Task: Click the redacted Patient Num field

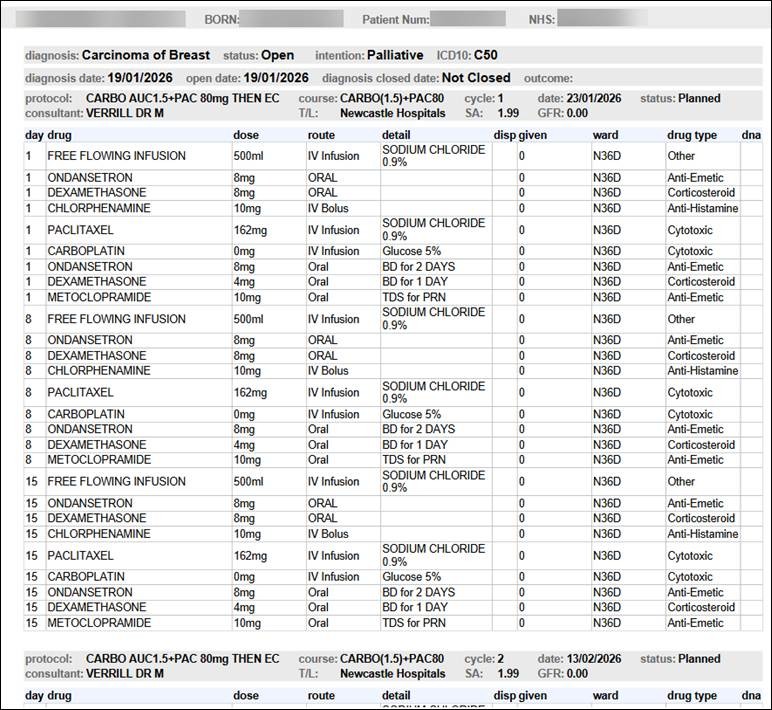Action: pyautogui.click(x=468, y=19)
